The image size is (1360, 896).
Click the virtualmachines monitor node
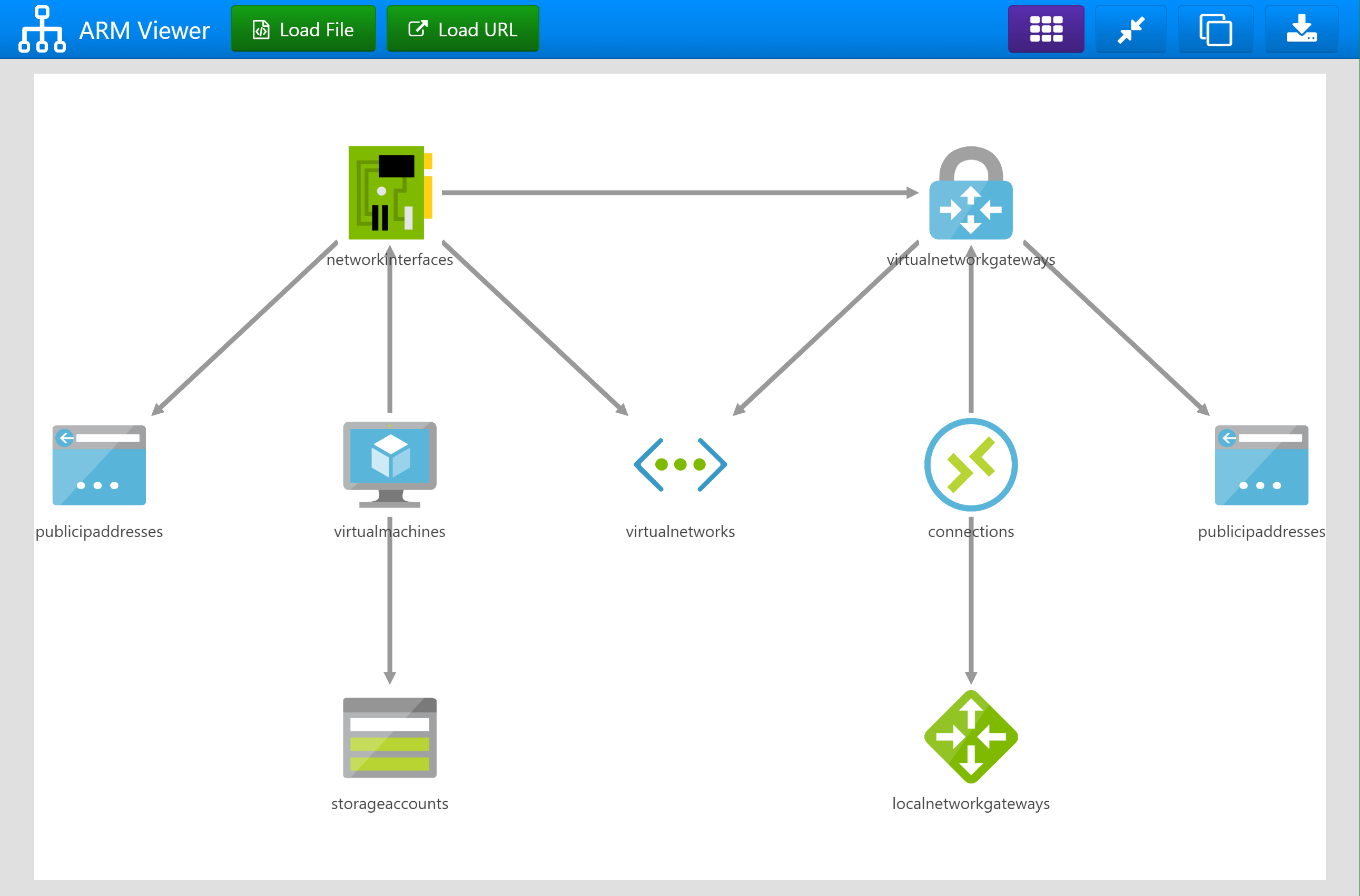coord(389,464)
